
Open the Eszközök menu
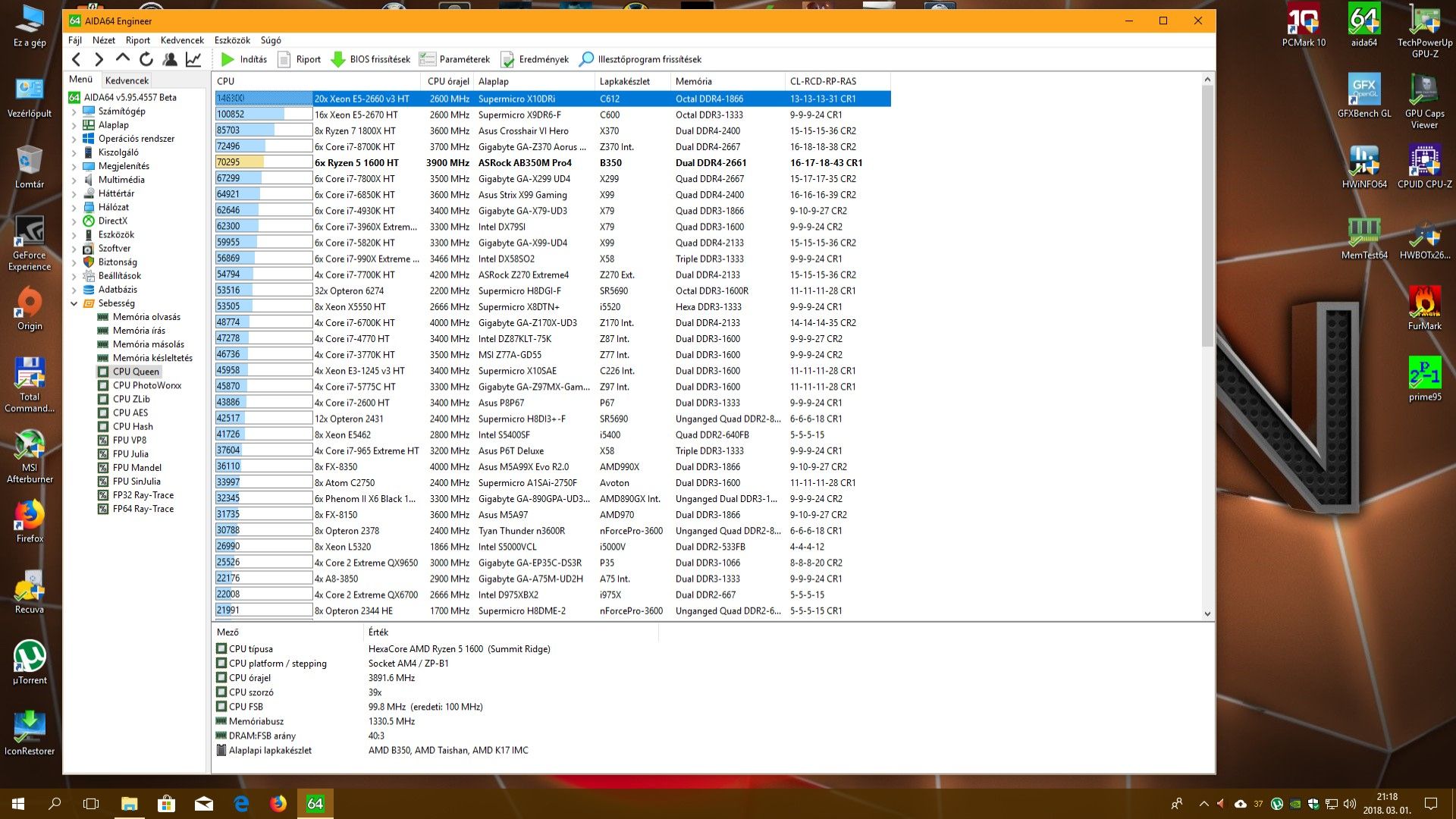[232, 40]
